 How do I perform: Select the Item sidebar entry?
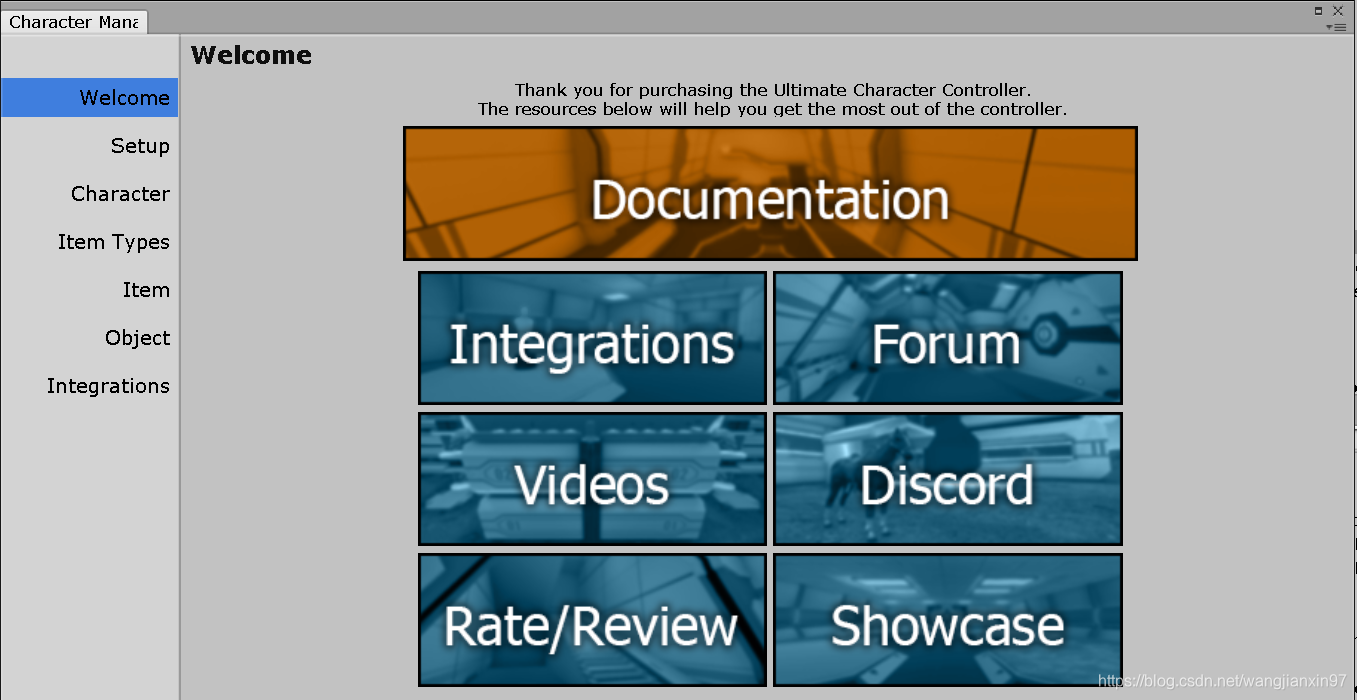point(90,290)
